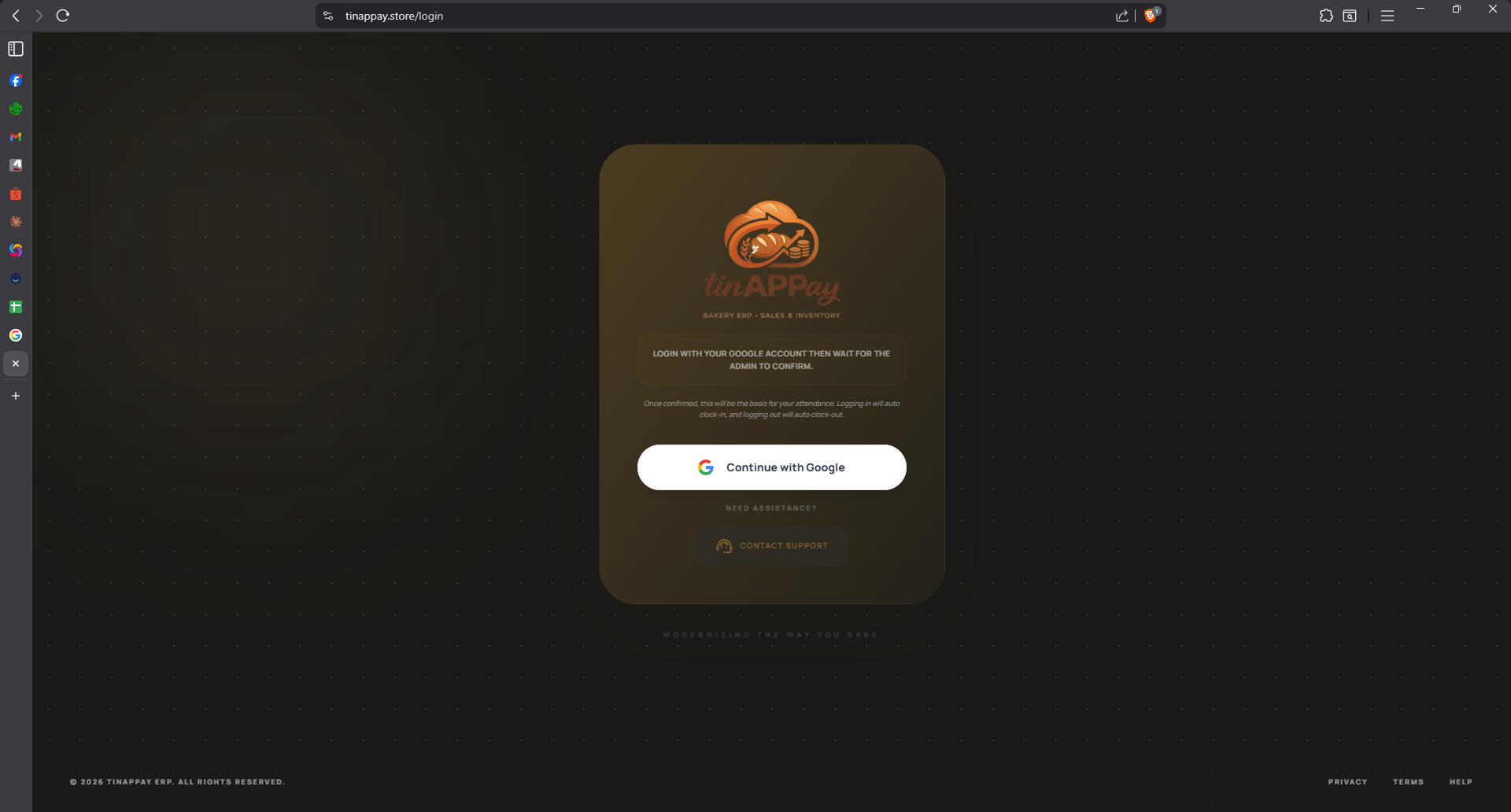This screenshot has height=812, width=1511.
Task: Click the share page icon in address bar
Action: pyautogui.click(x=1122, y=16)
